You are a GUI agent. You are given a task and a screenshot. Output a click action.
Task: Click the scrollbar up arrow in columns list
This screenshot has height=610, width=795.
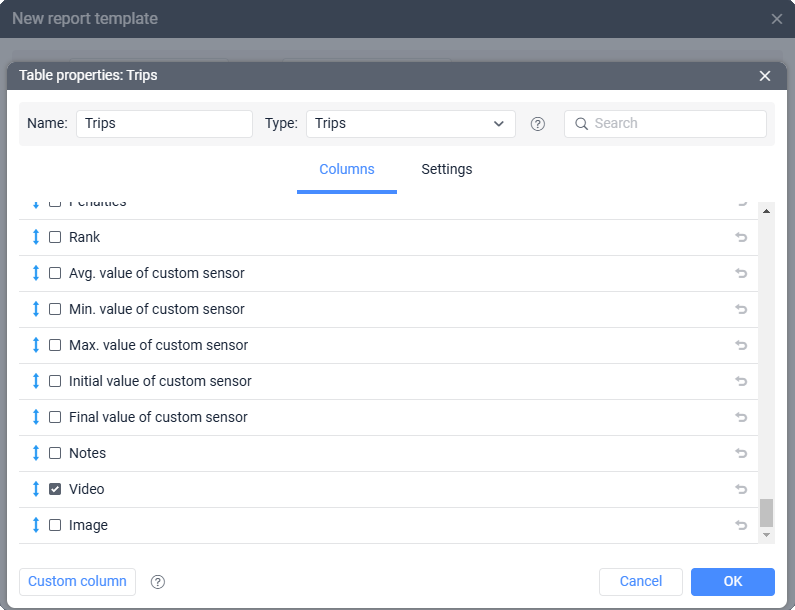[767, 210]
